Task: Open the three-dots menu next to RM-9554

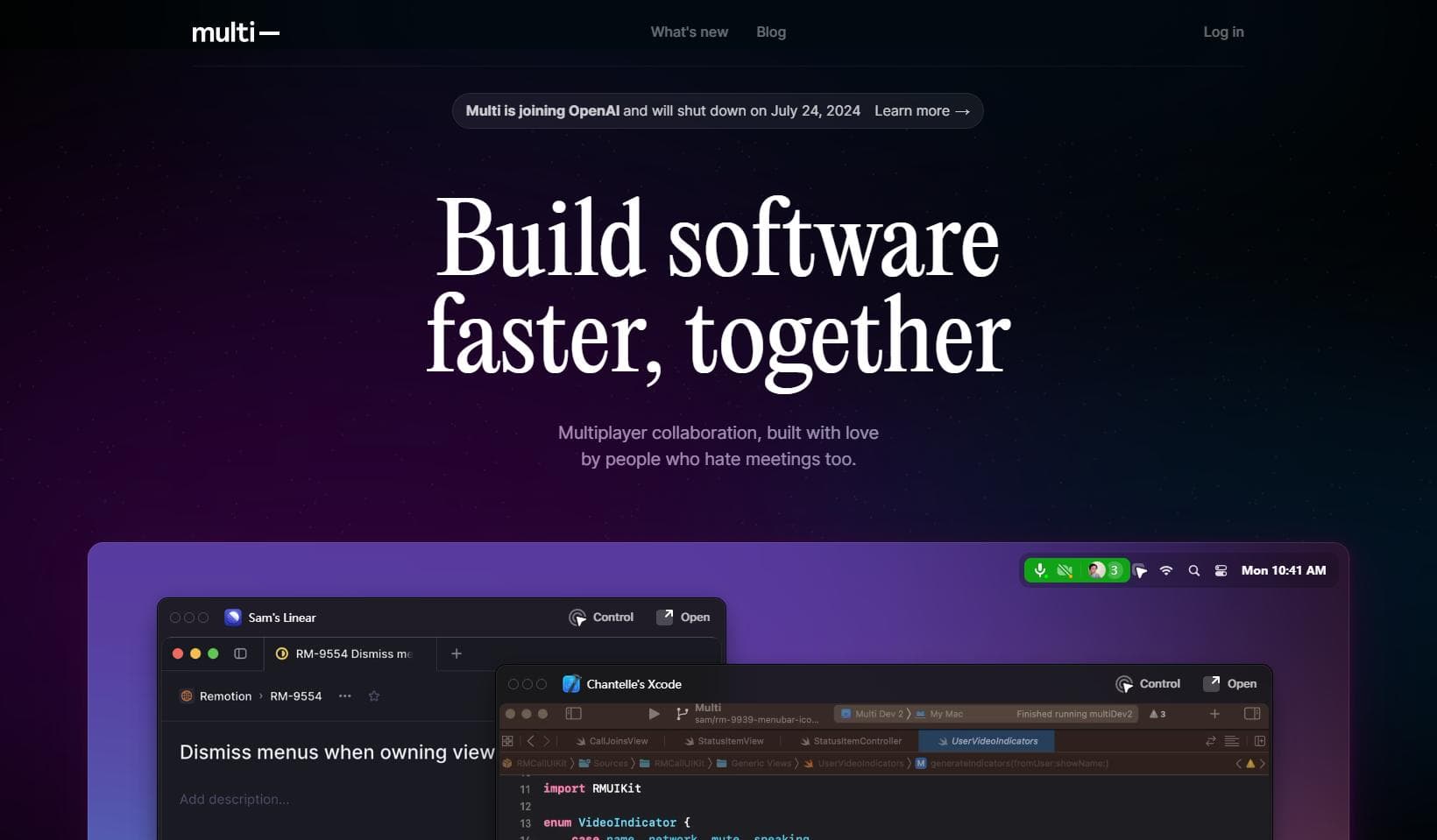Action: (x=345, y=696)
